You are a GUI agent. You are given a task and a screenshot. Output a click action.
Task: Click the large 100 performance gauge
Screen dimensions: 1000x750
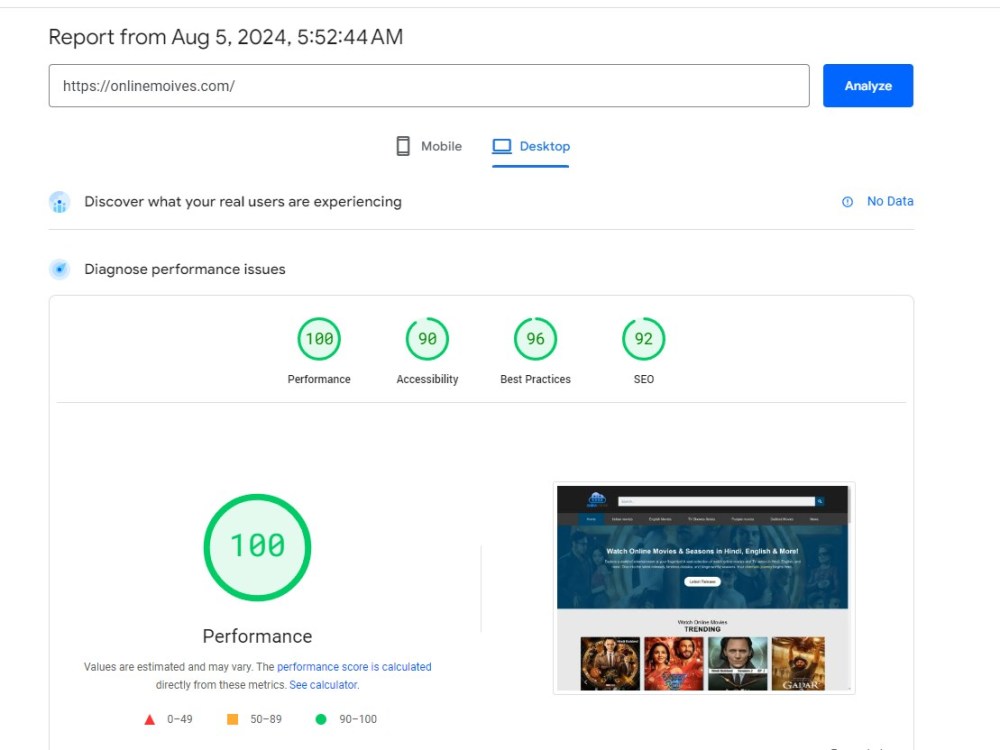(258, 547)
